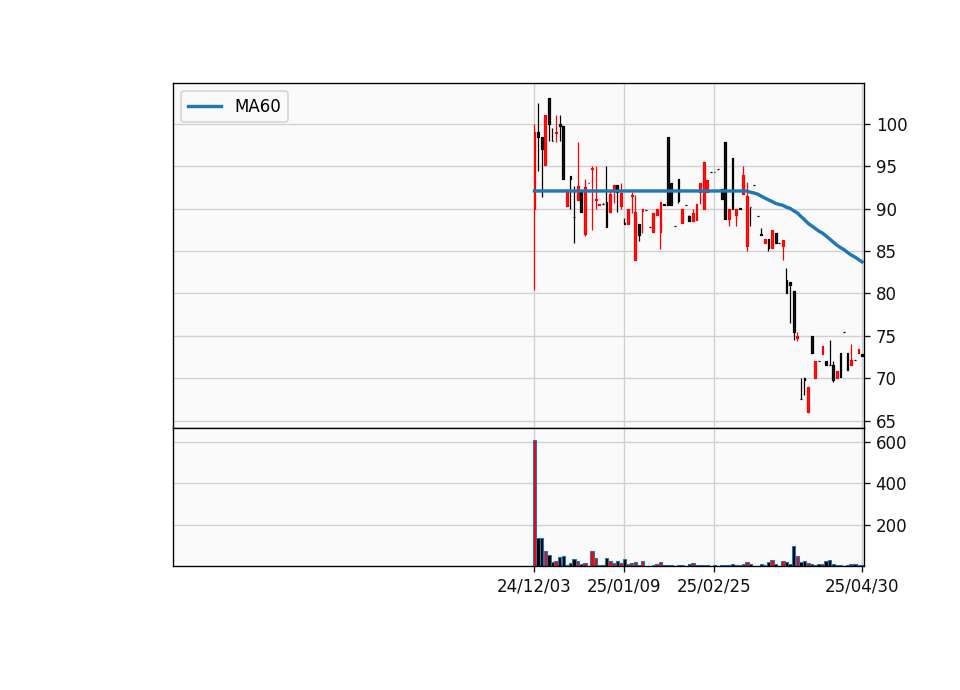Viewport: 960px width, 690px height.
Task: Click the 100 price axis label
Action: [x=892, y=125]
